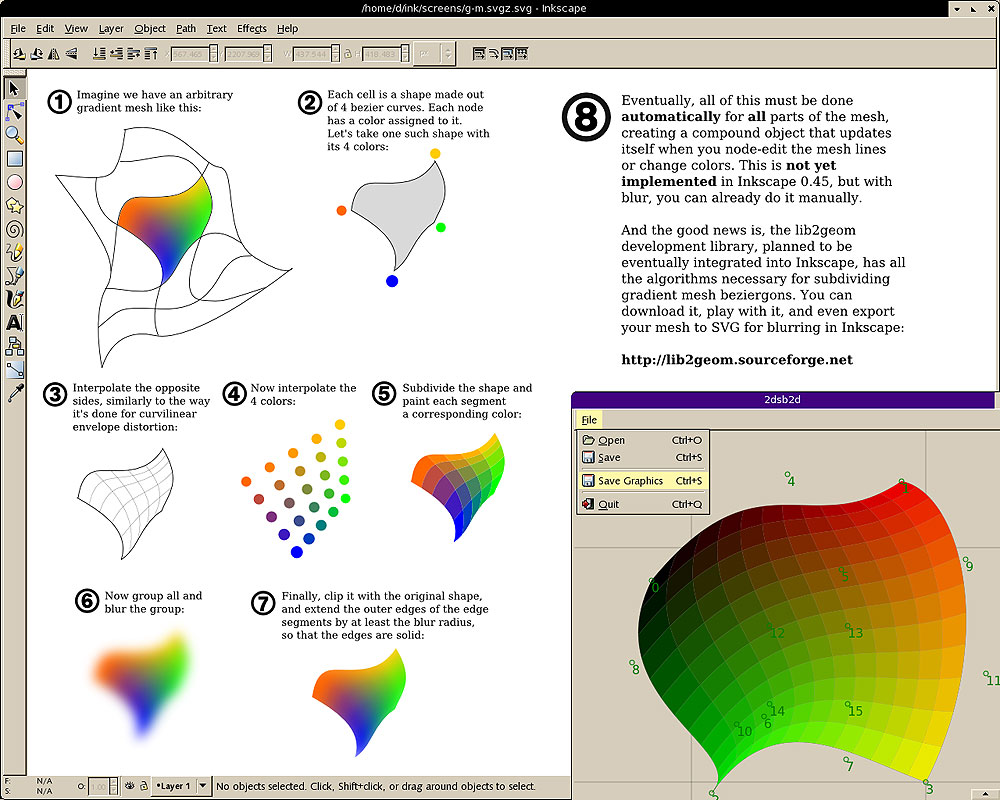This screenshot has height=800, width=1000.
Task: Select the Zoom magnifier tool
Action: (x=14, y=135)
